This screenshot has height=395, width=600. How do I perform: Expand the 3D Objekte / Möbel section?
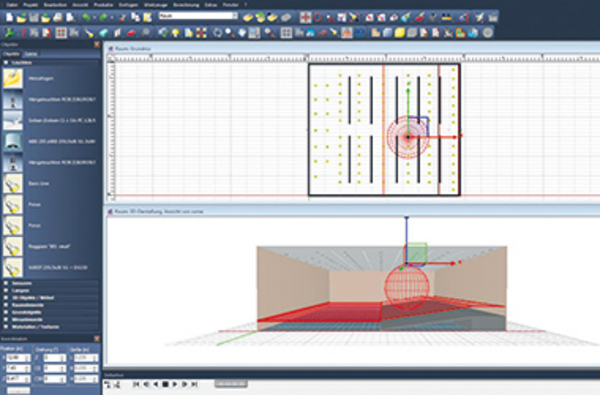pos(6,298)
